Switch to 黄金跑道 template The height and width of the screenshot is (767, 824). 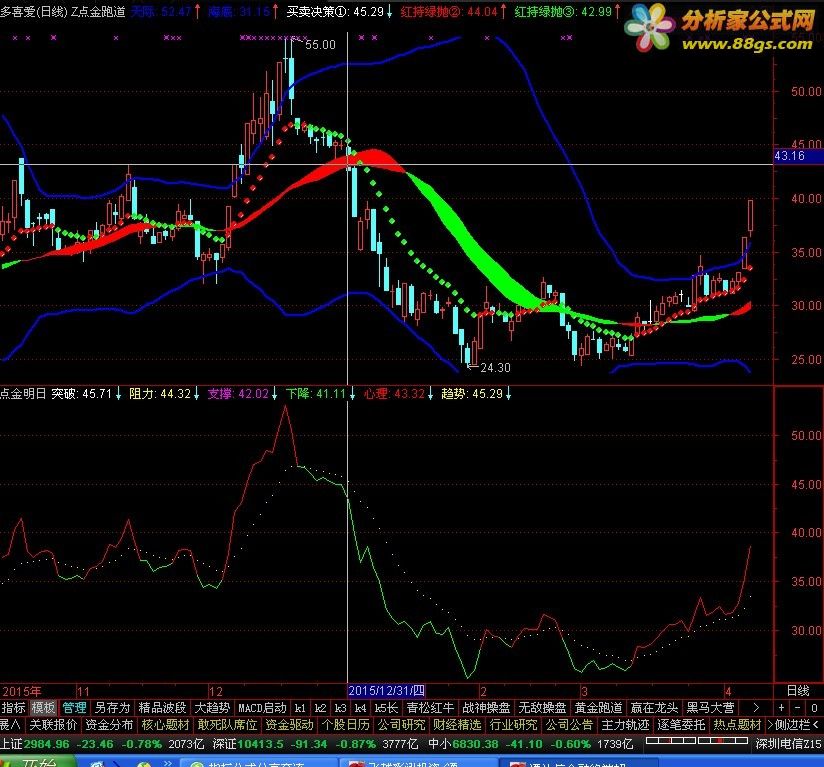599,708
